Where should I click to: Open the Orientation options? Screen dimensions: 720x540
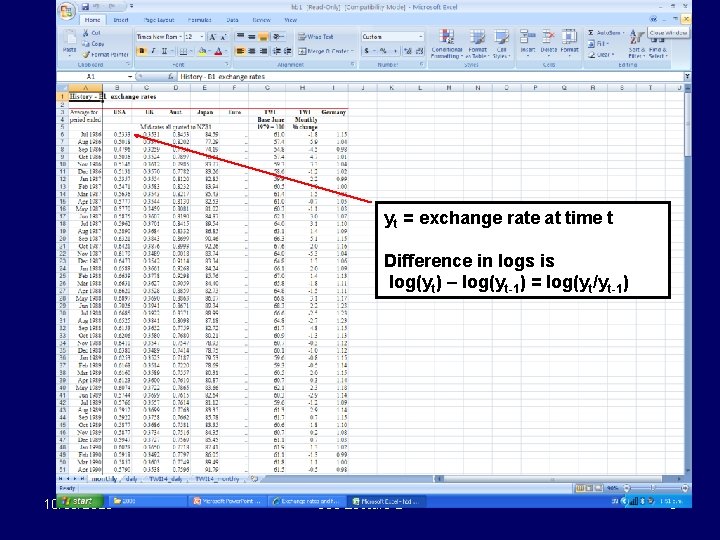[x=278, y=37]
